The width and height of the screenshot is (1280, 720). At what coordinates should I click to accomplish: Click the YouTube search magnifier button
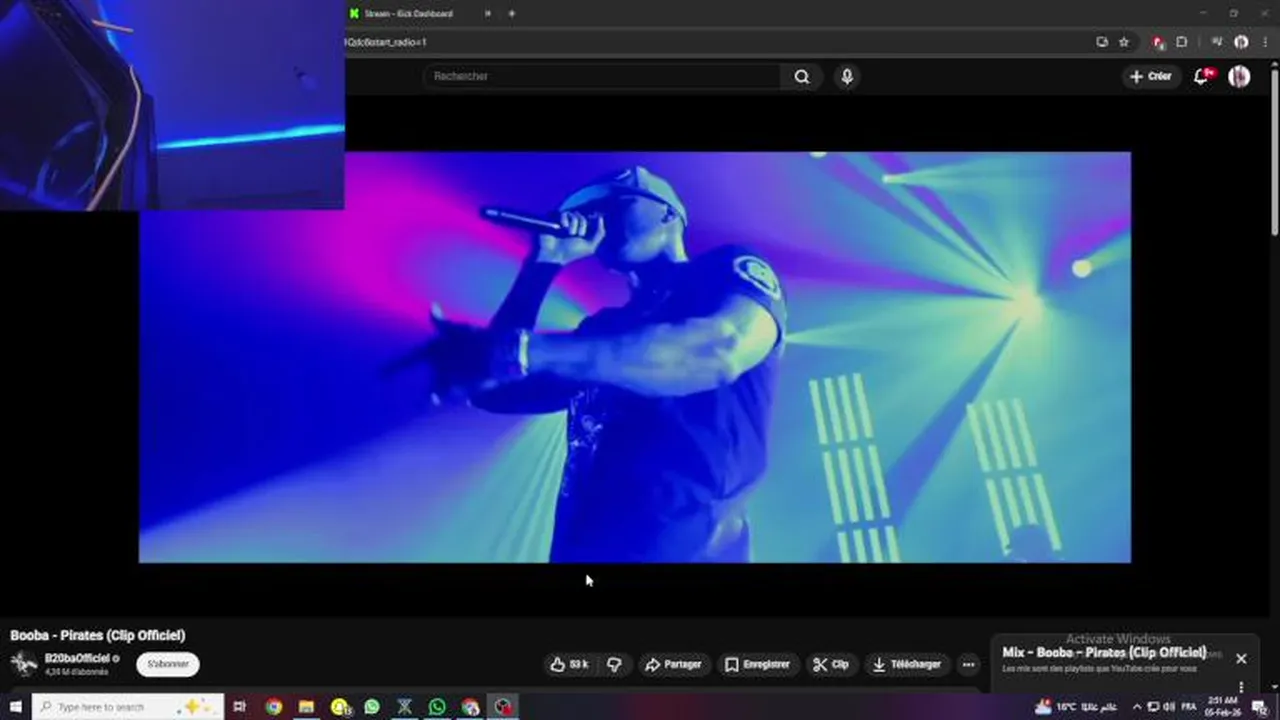[x=801, y=77]
